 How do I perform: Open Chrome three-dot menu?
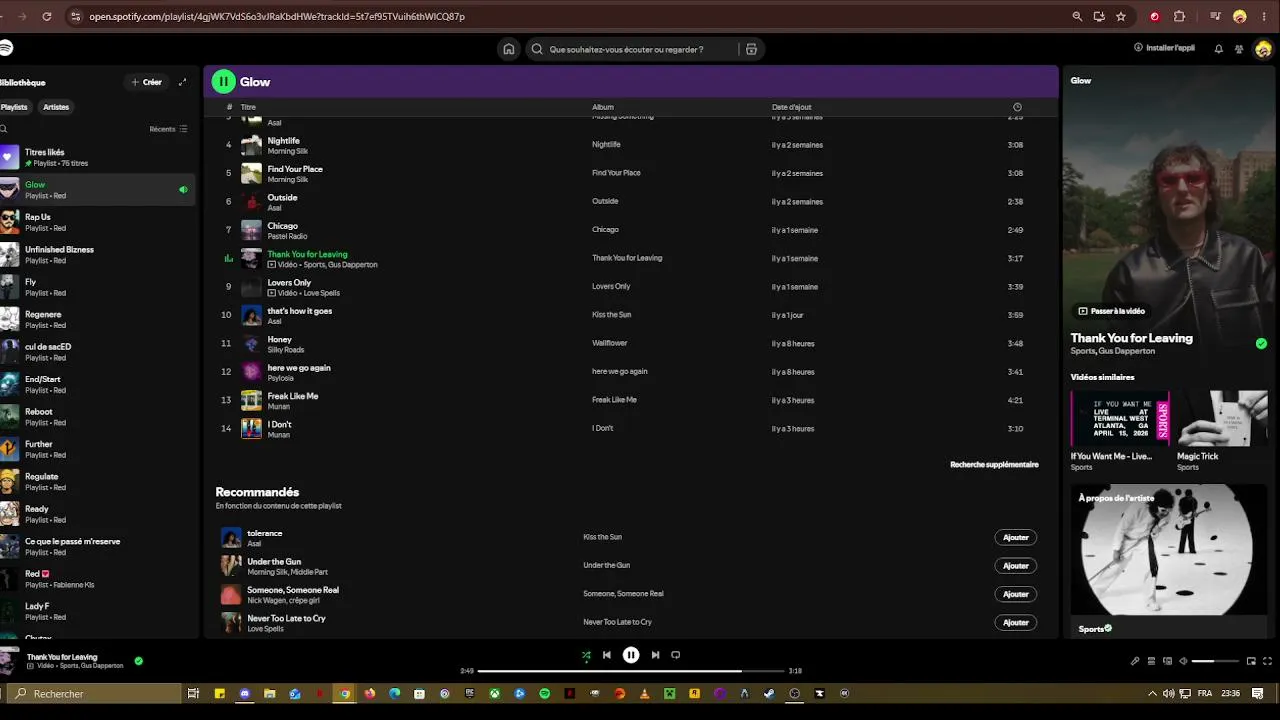coord(1264,16)
